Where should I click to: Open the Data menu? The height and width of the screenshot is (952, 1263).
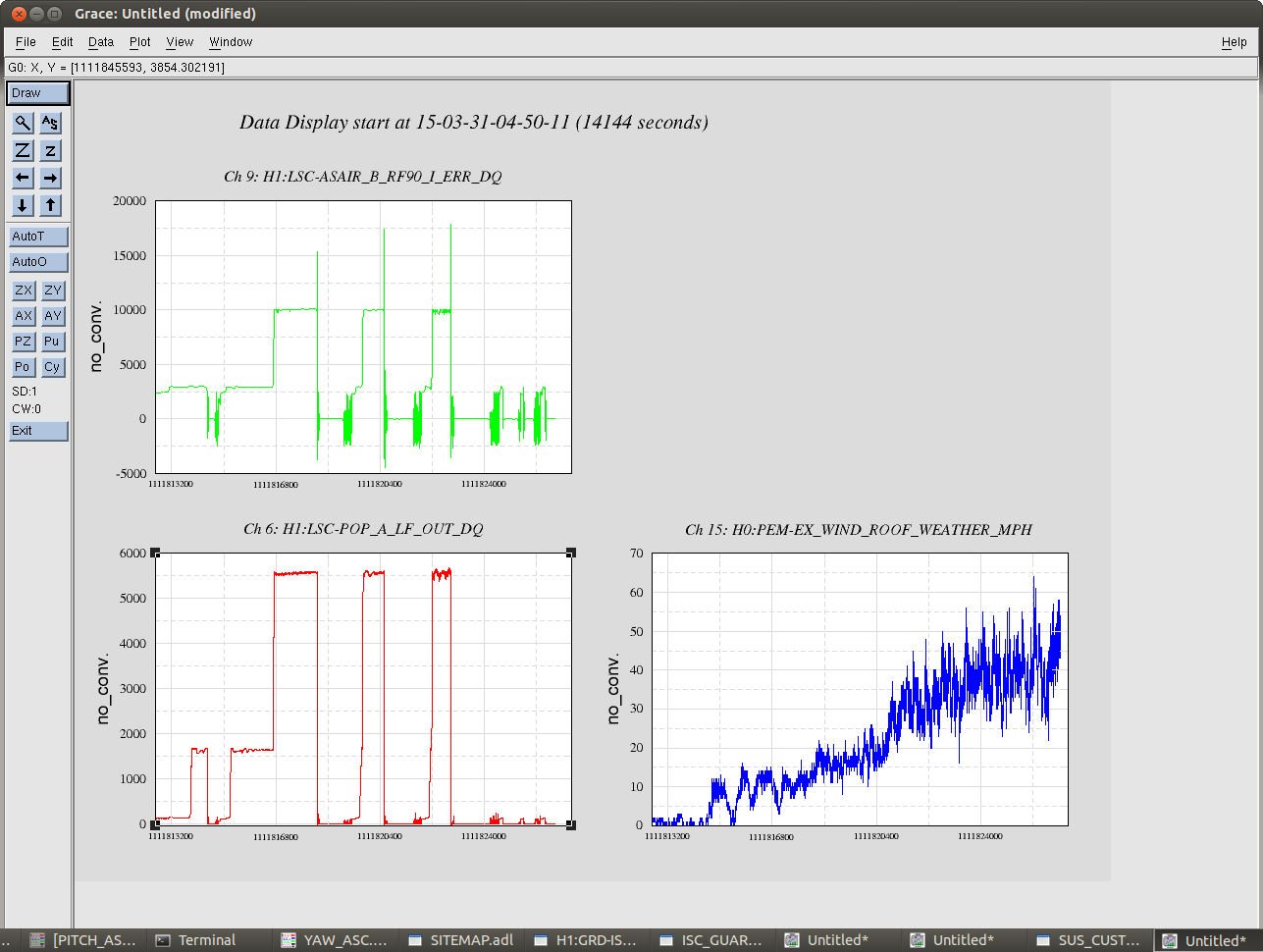coord(101,42)
